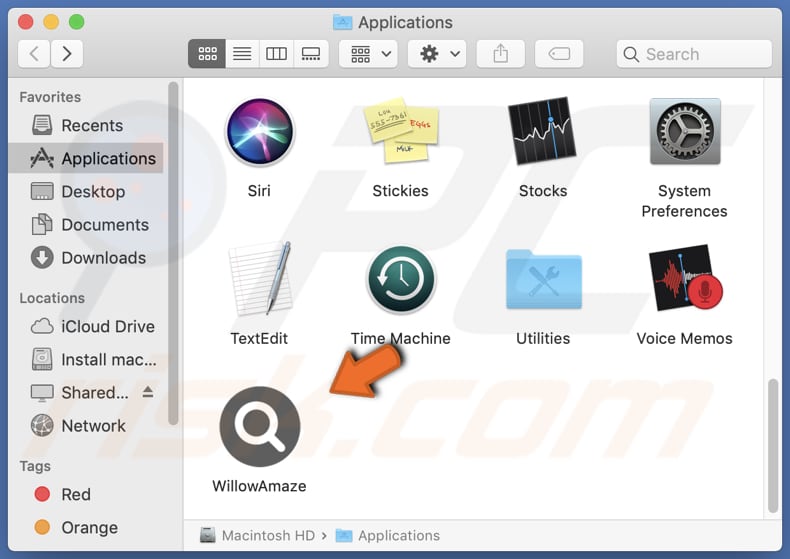Image resolution: width=790 pixels, height=559 pixels.
Task: Filter by the Red tag
Action: pos(86,495)
